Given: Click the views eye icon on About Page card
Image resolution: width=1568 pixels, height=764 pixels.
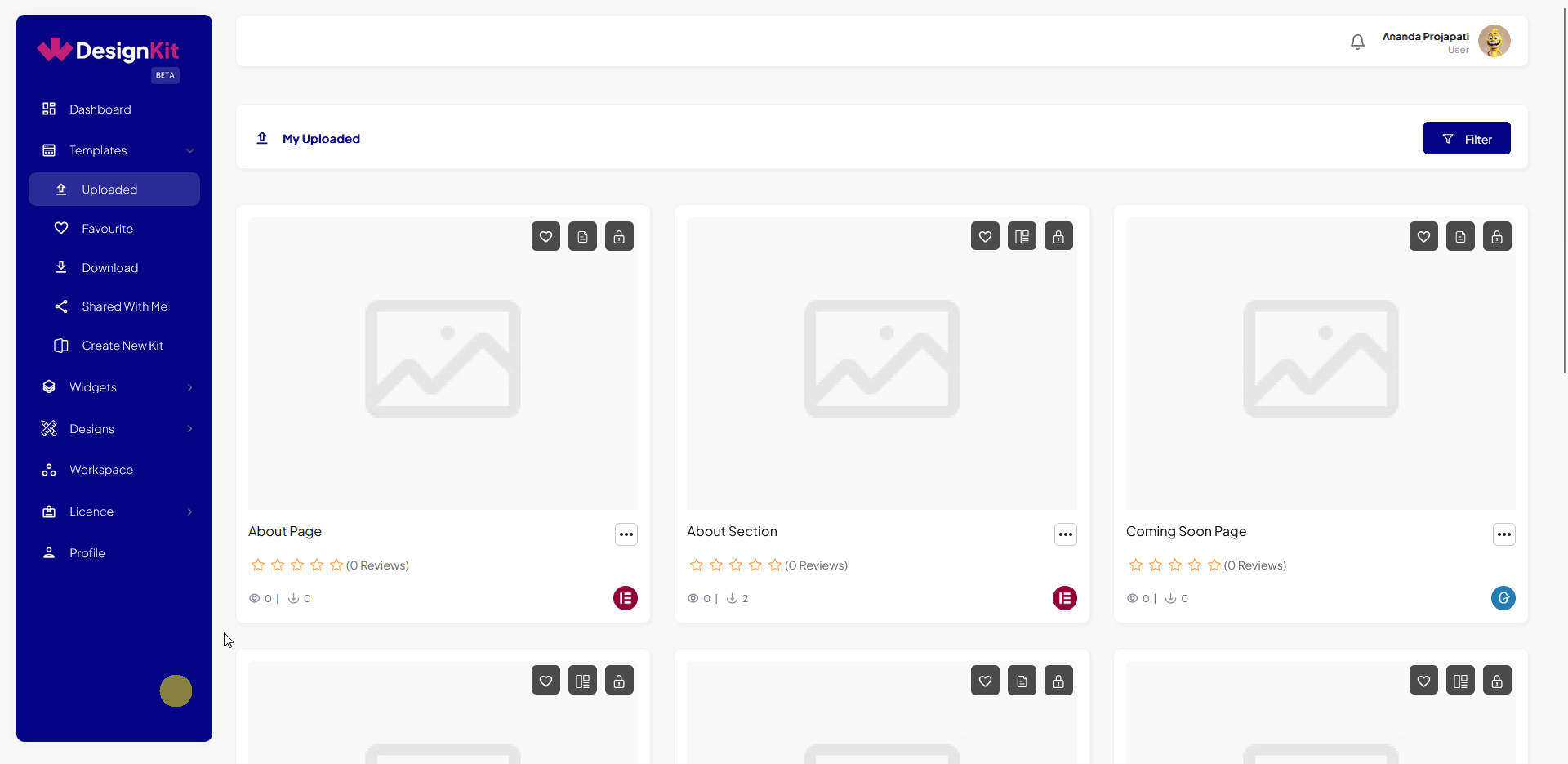Looking at the screenshot, I should [254, 598].
